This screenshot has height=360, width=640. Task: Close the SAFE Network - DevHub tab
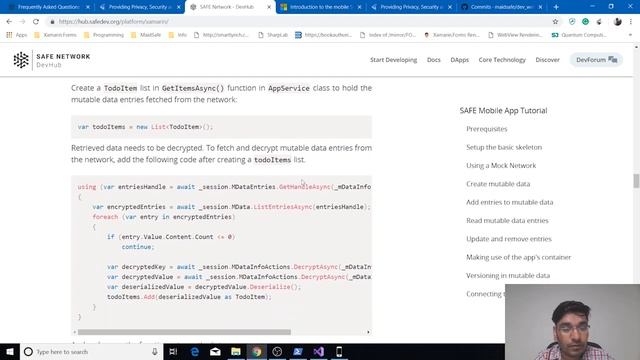[269, 7]
